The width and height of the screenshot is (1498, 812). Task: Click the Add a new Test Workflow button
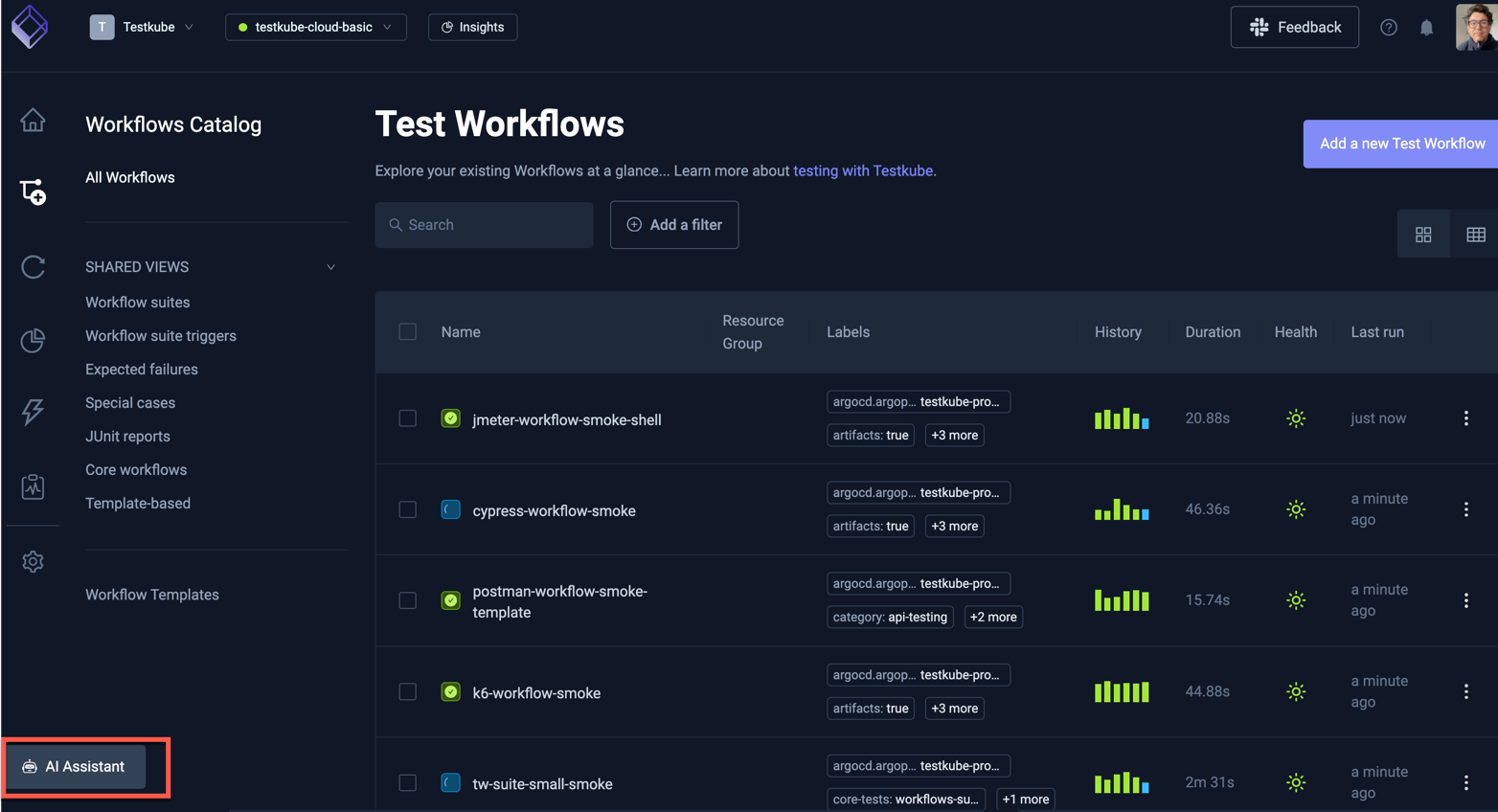coord(1401,144)
